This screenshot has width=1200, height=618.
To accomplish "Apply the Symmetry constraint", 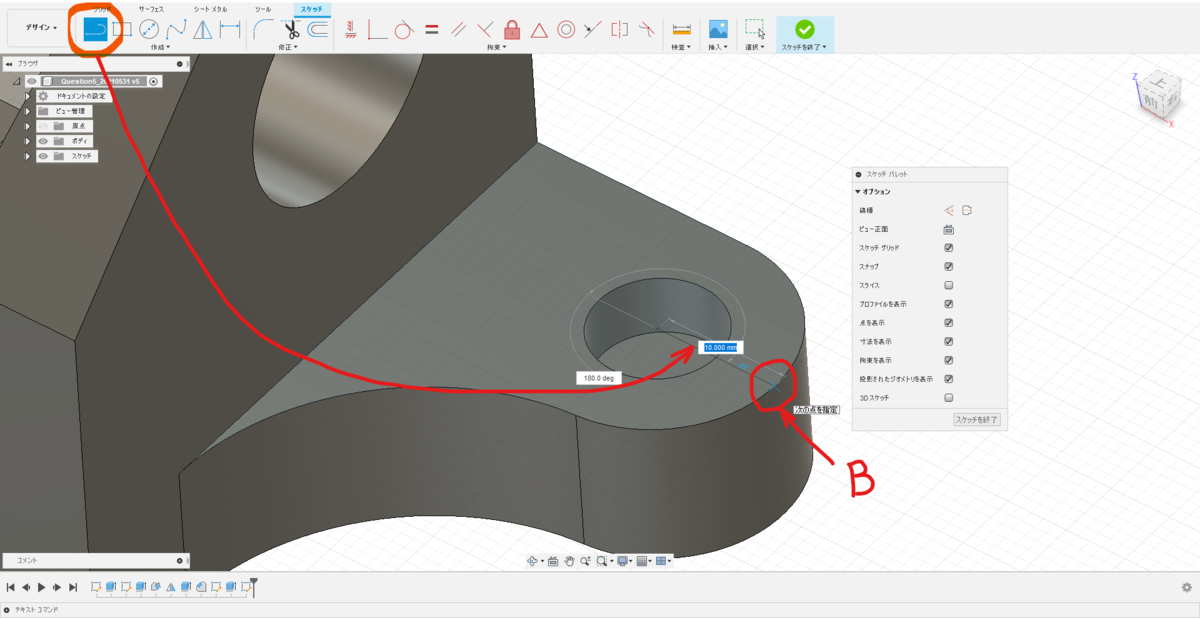I will 620,29.
